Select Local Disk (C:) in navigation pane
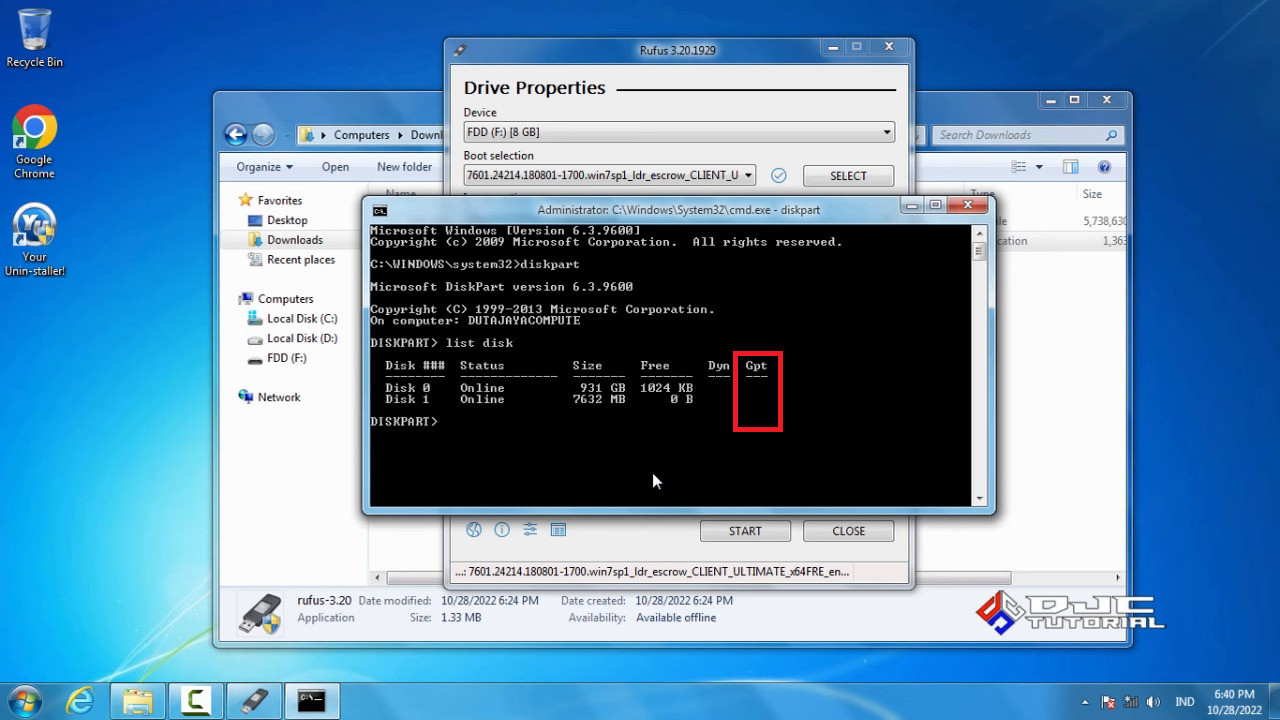This screenshot has width=1280, height=720. (x=301, y=319)
